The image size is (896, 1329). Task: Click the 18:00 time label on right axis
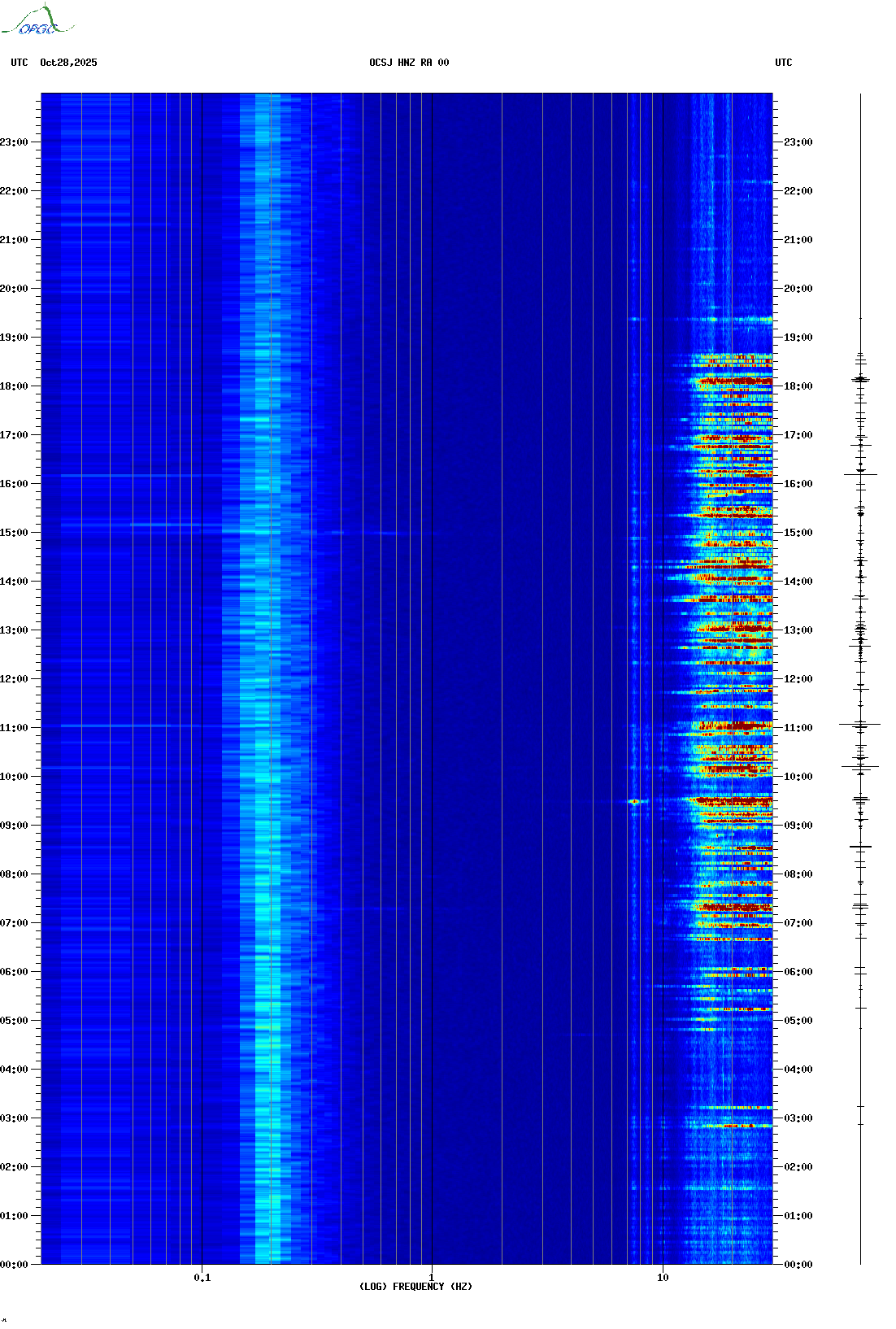[798, 386]
